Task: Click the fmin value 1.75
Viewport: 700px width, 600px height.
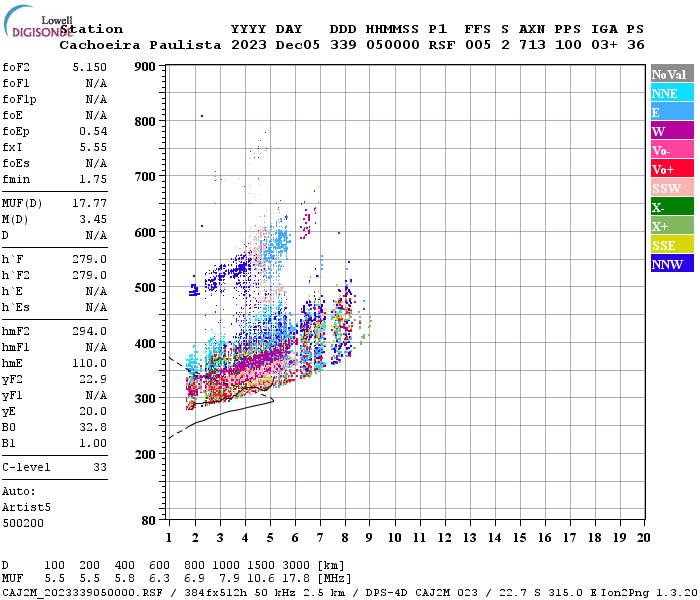Action: [x=93, y=179]
